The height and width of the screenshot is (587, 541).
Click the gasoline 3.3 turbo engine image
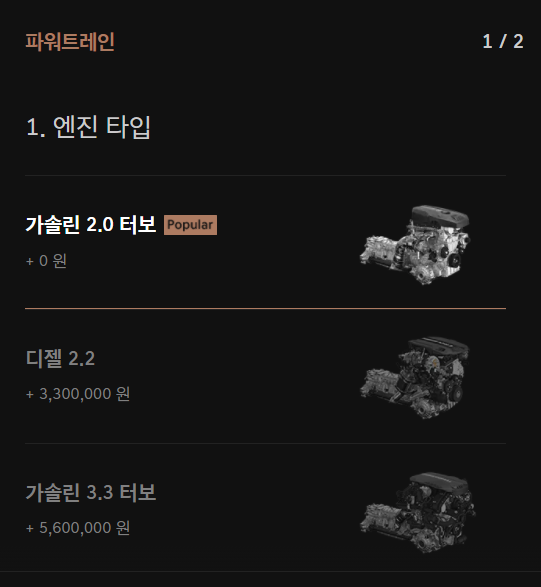click(x=417, y=512)
